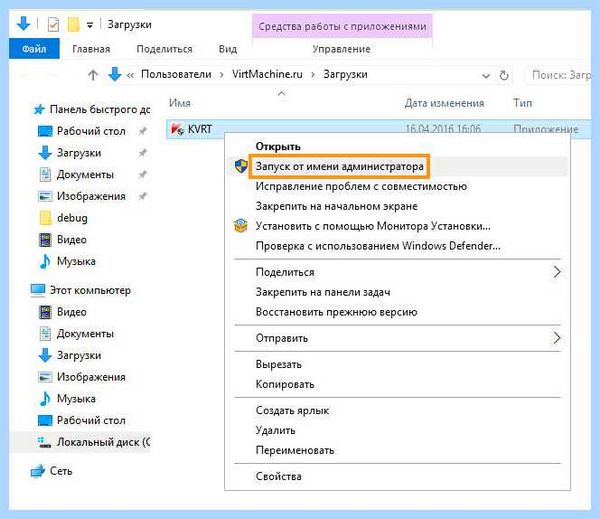Open Музыка under quick access
The height and width of the screenshot is (519, 600).
coord(76,261)
